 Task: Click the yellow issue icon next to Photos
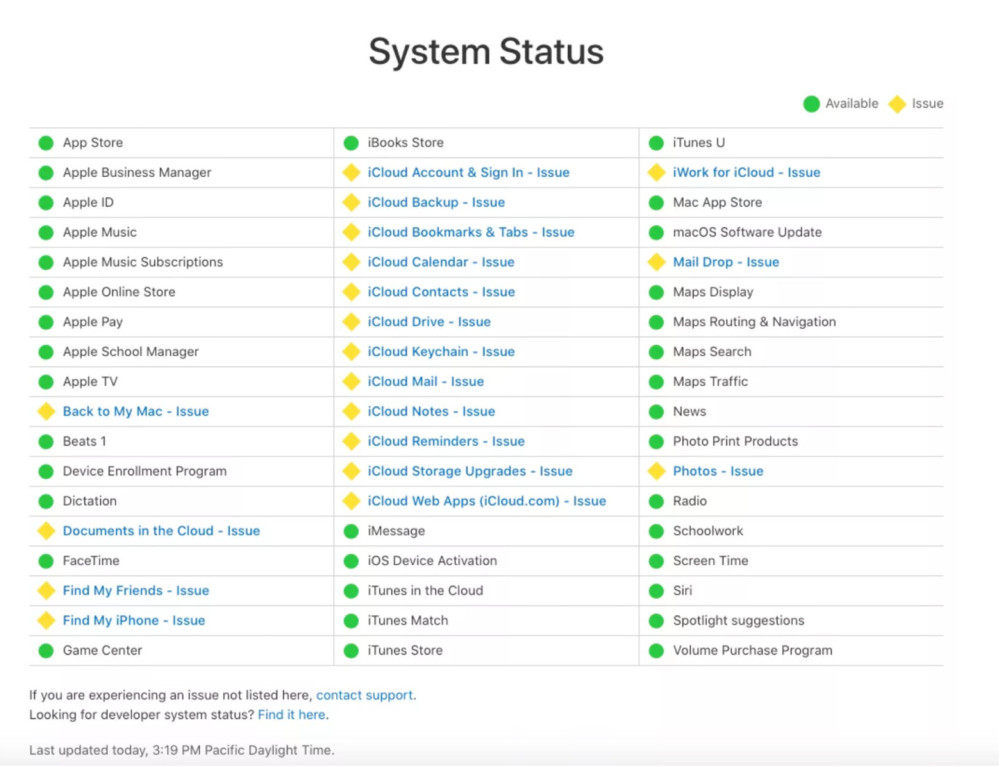[656, 471]
